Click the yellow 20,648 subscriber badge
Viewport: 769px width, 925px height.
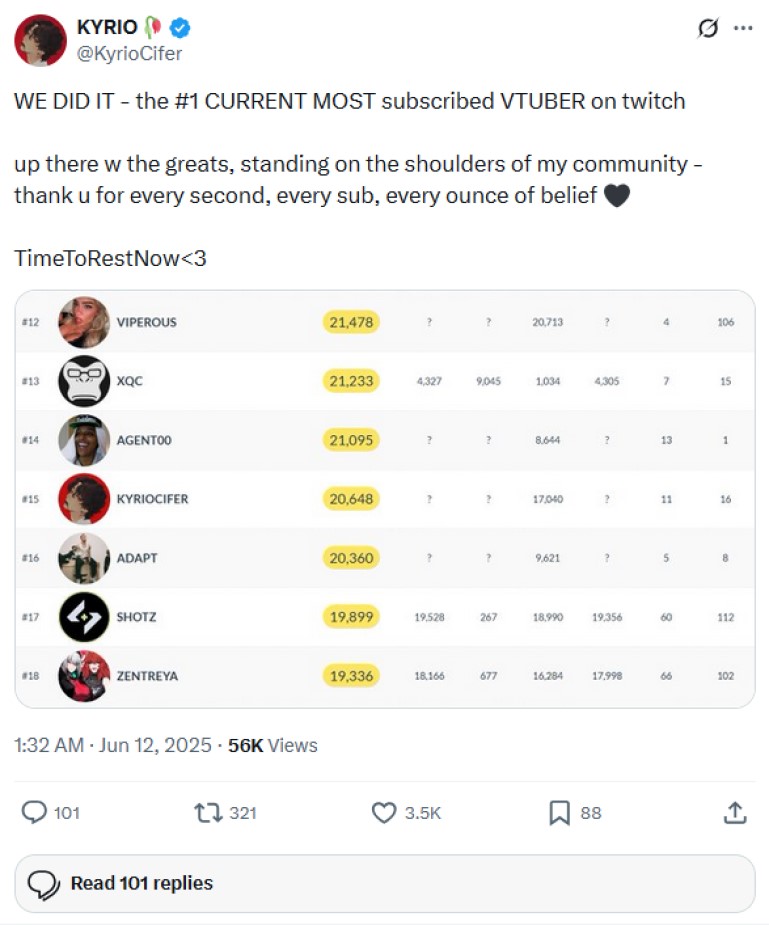coord(351,499)
